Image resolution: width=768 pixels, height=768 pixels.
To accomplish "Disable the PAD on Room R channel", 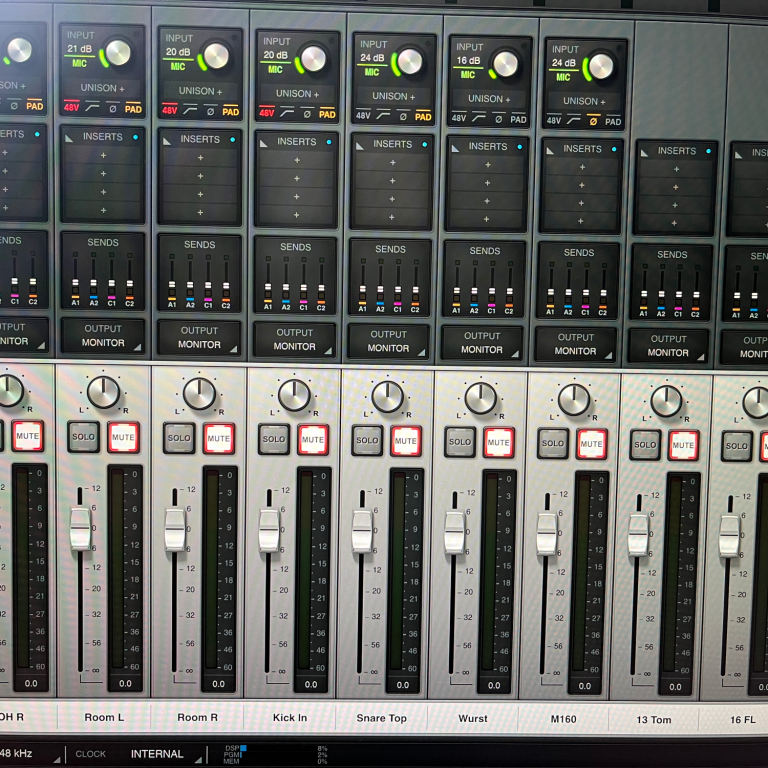I will tap(231, 111).
